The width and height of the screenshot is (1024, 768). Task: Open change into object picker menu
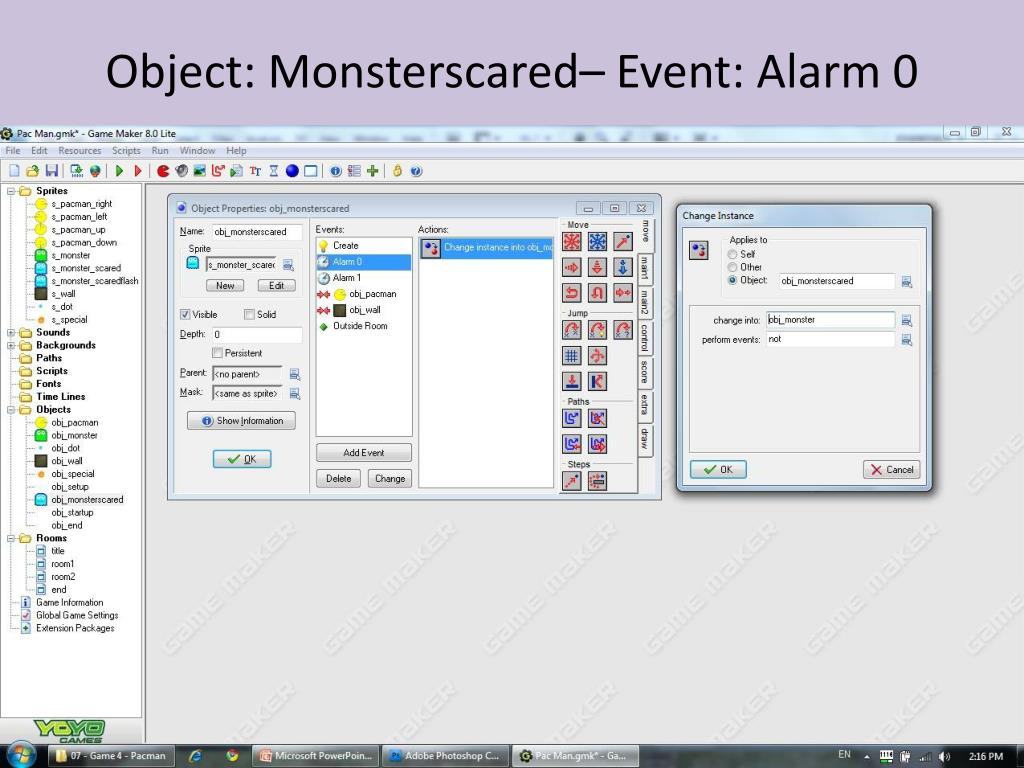coord(906,320)
